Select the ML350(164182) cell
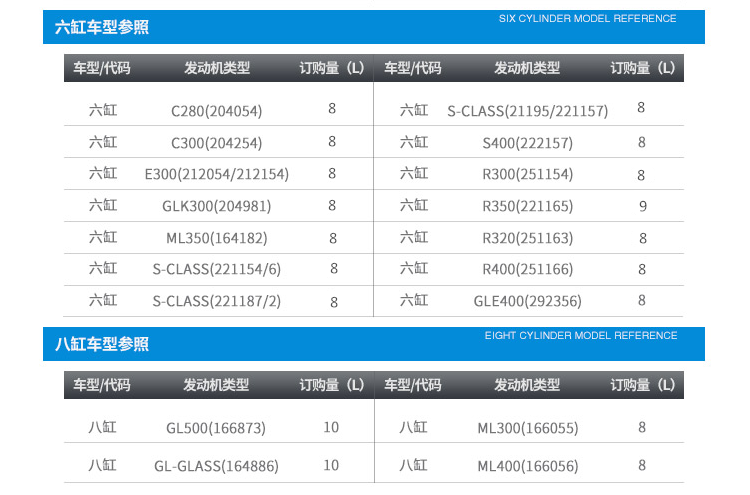This screenshot has height=495, width=750. [x=217, y=238]
